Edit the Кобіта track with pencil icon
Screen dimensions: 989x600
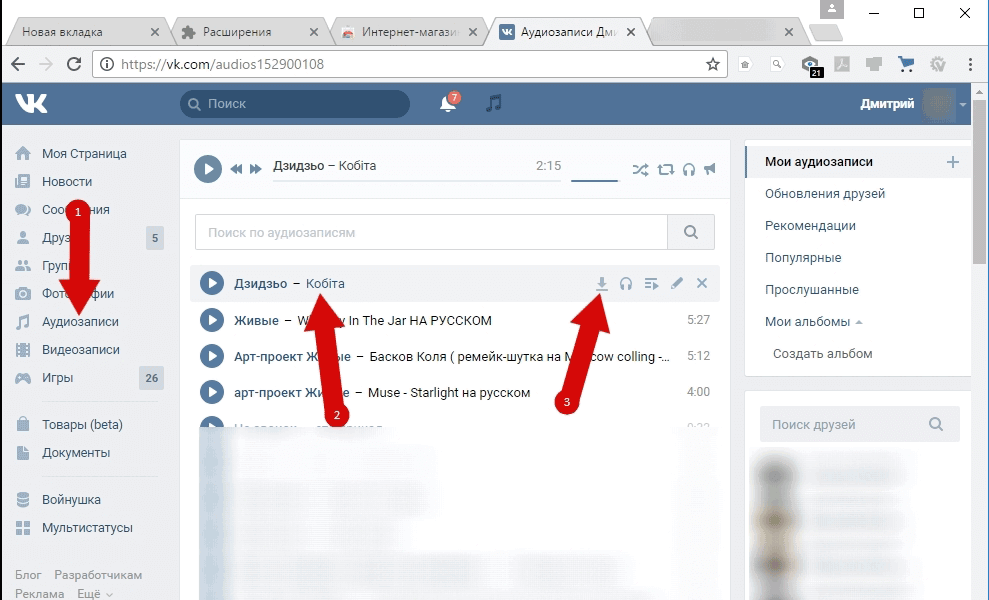677,283
